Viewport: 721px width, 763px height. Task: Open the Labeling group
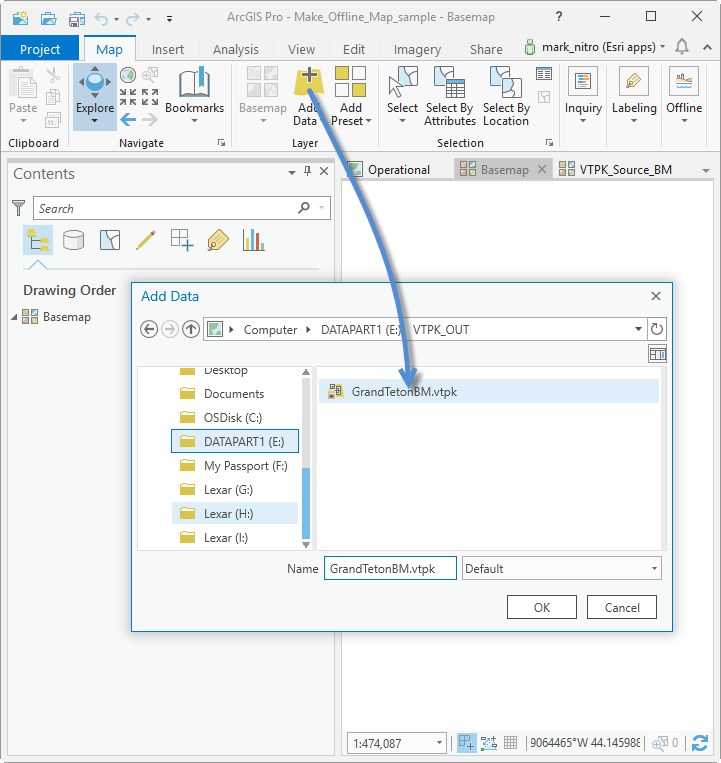(x=634, y=96)
